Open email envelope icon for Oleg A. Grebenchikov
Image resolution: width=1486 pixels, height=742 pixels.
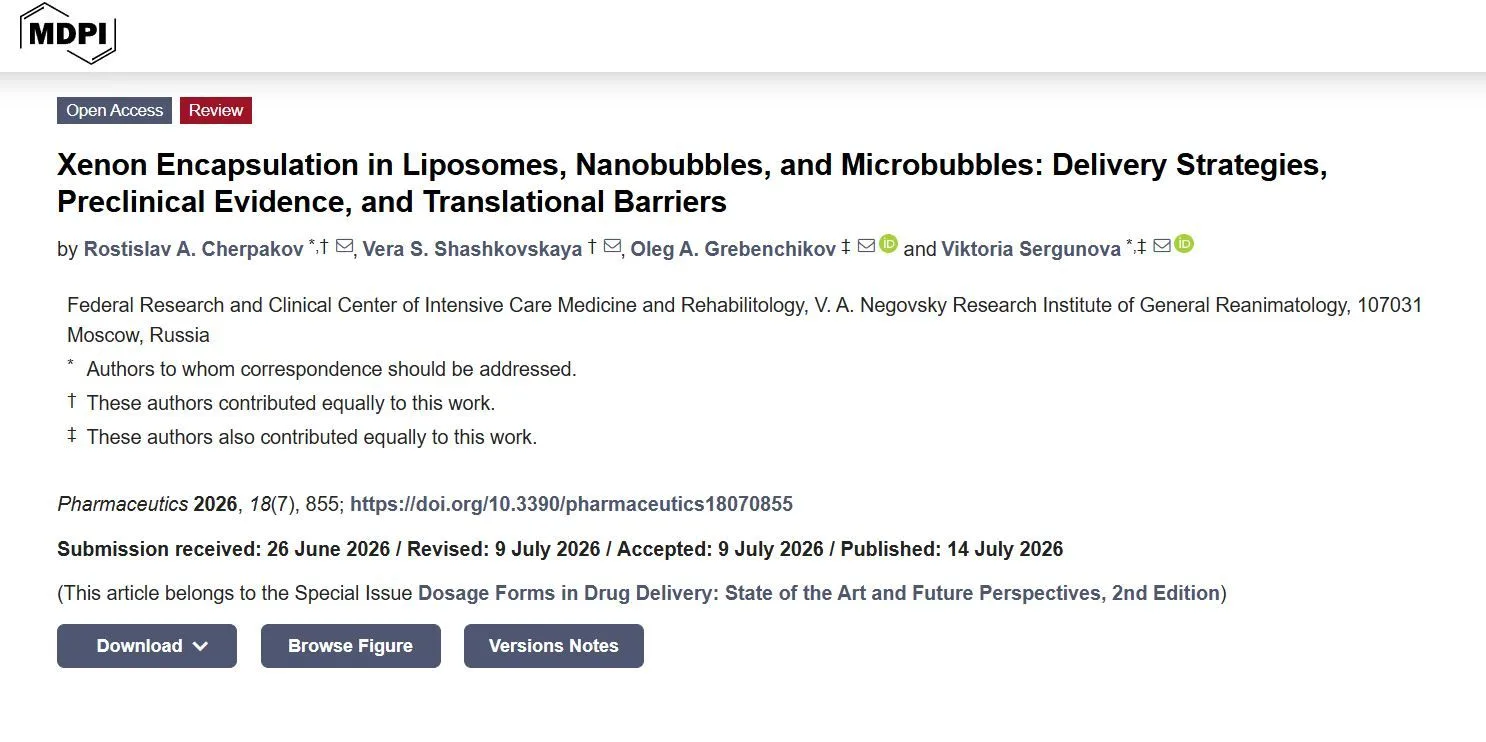(867, 246)
